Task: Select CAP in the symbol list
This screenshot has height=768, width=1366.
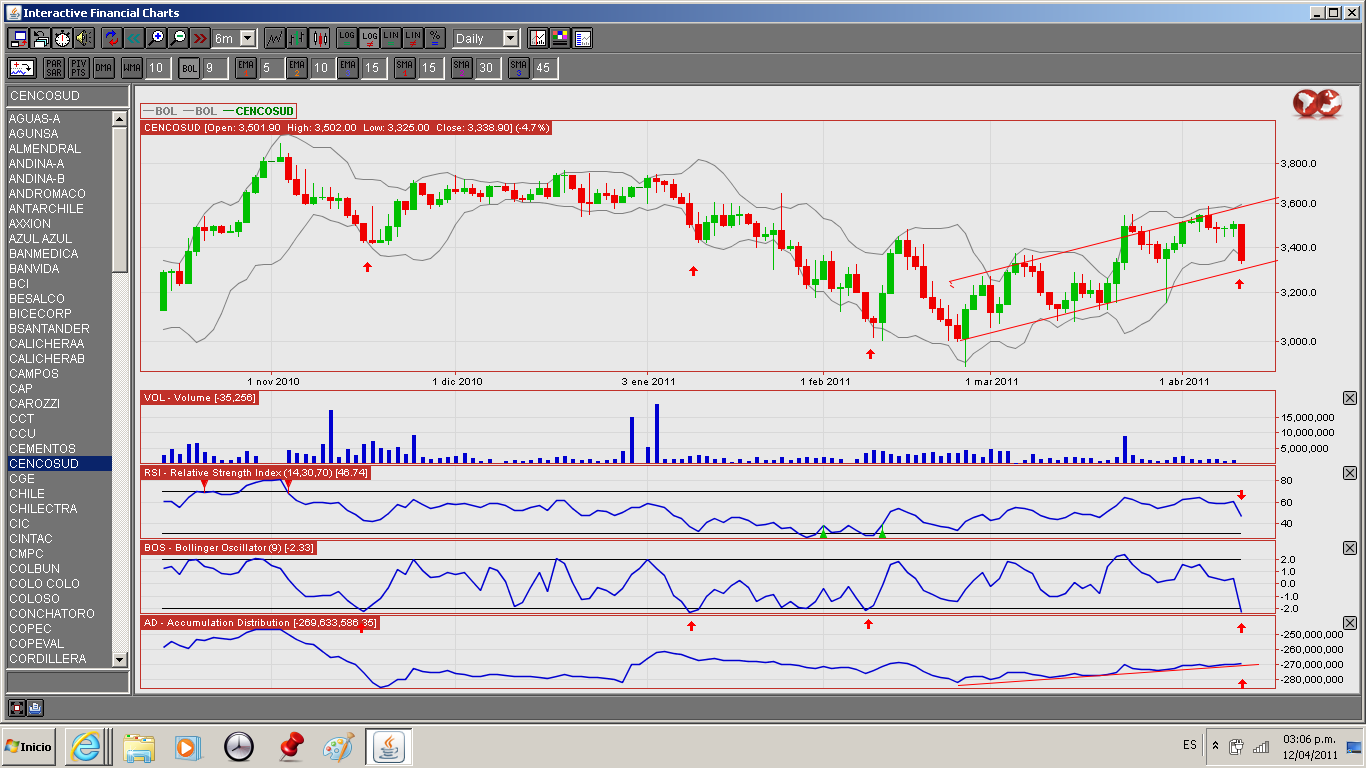Action: 59,388
